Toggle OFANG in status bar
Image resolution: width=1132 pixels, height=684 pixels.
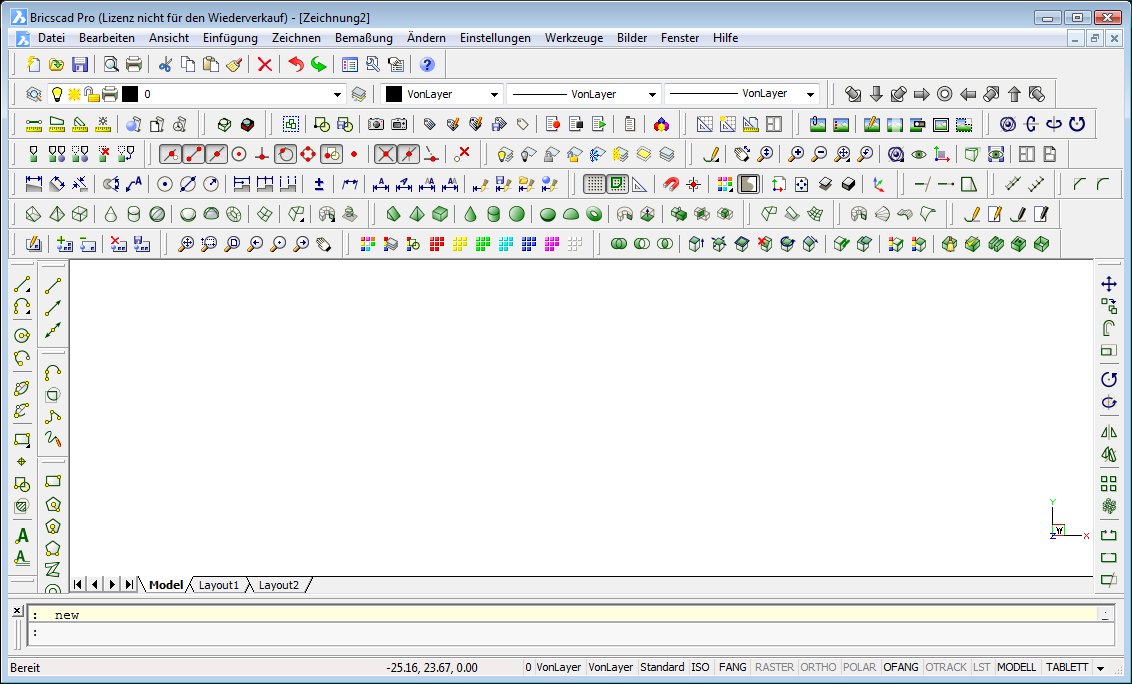[901, 667]
